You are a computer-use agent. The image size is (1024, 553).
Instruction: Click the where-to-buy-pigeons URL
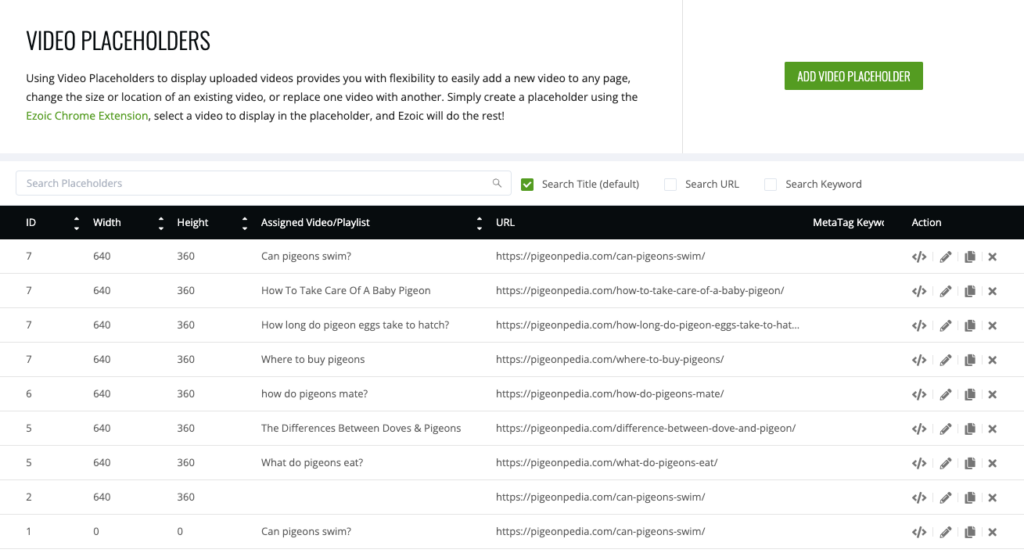click(x=610, y=359)
